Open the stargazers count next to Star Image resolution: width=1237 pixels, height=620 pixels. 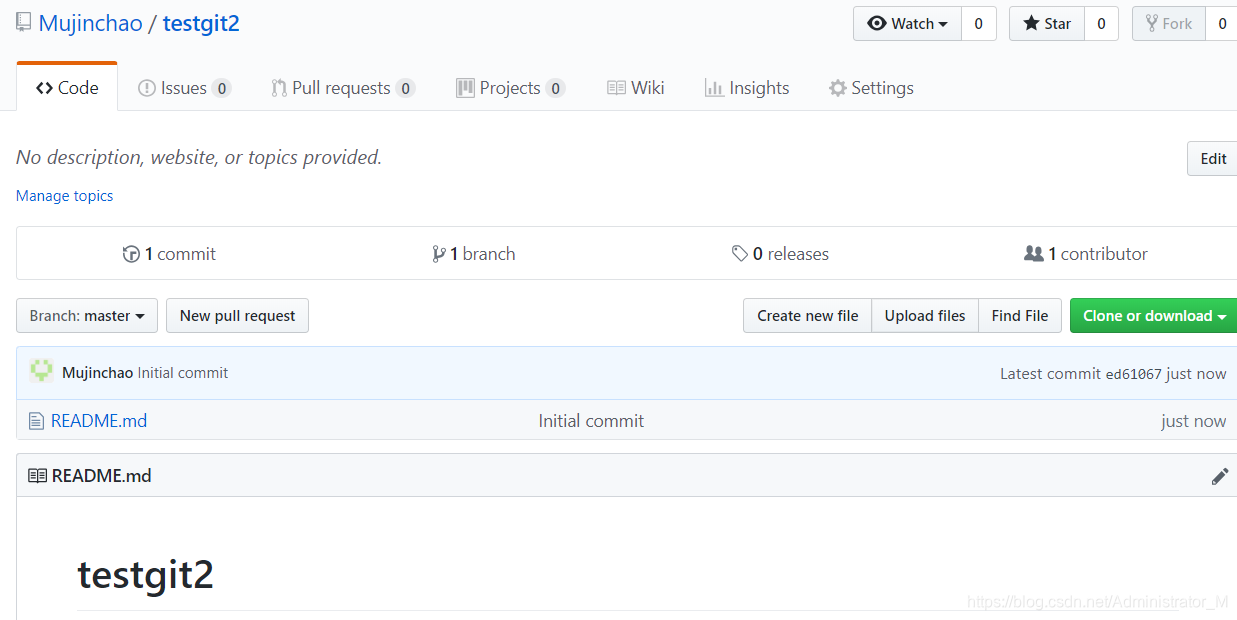click(x=1101, y=24)
